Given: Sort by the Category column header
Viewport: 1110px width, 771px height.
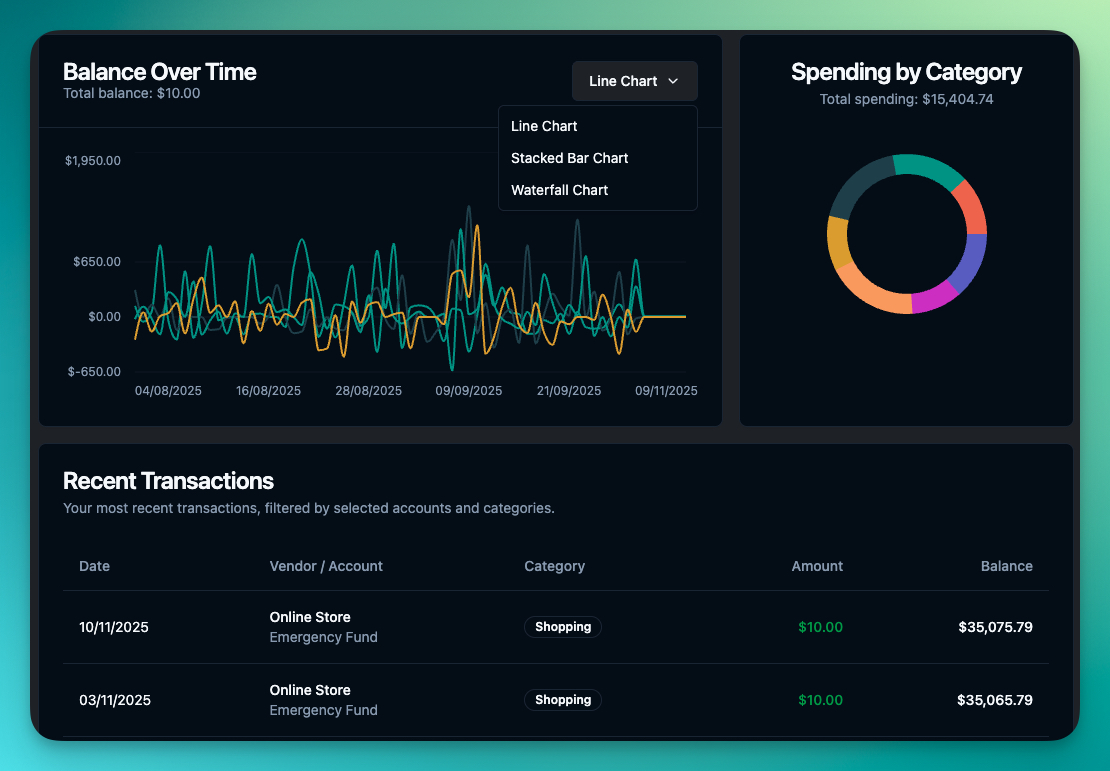Looking at the screenshot, I should pos(554,566).
